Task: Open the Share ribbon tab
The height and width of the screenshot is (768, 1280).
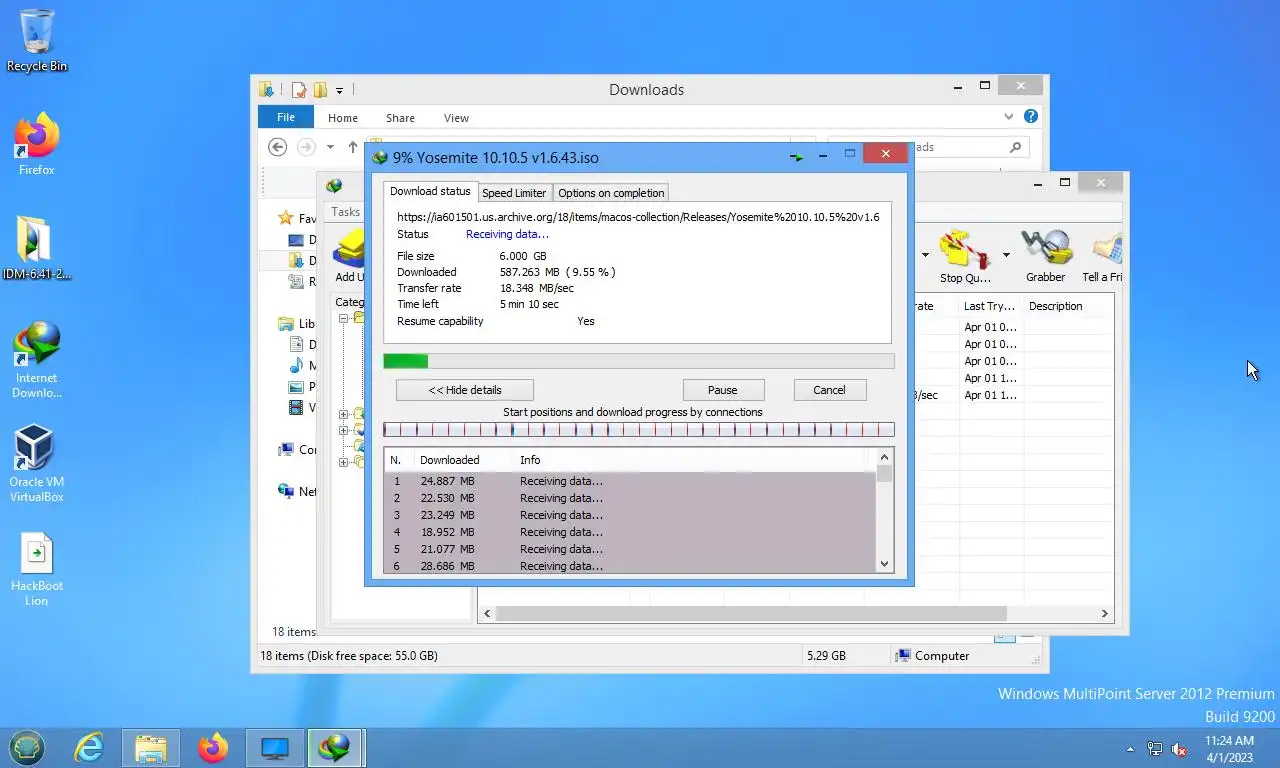Action: tap(400, 118)
